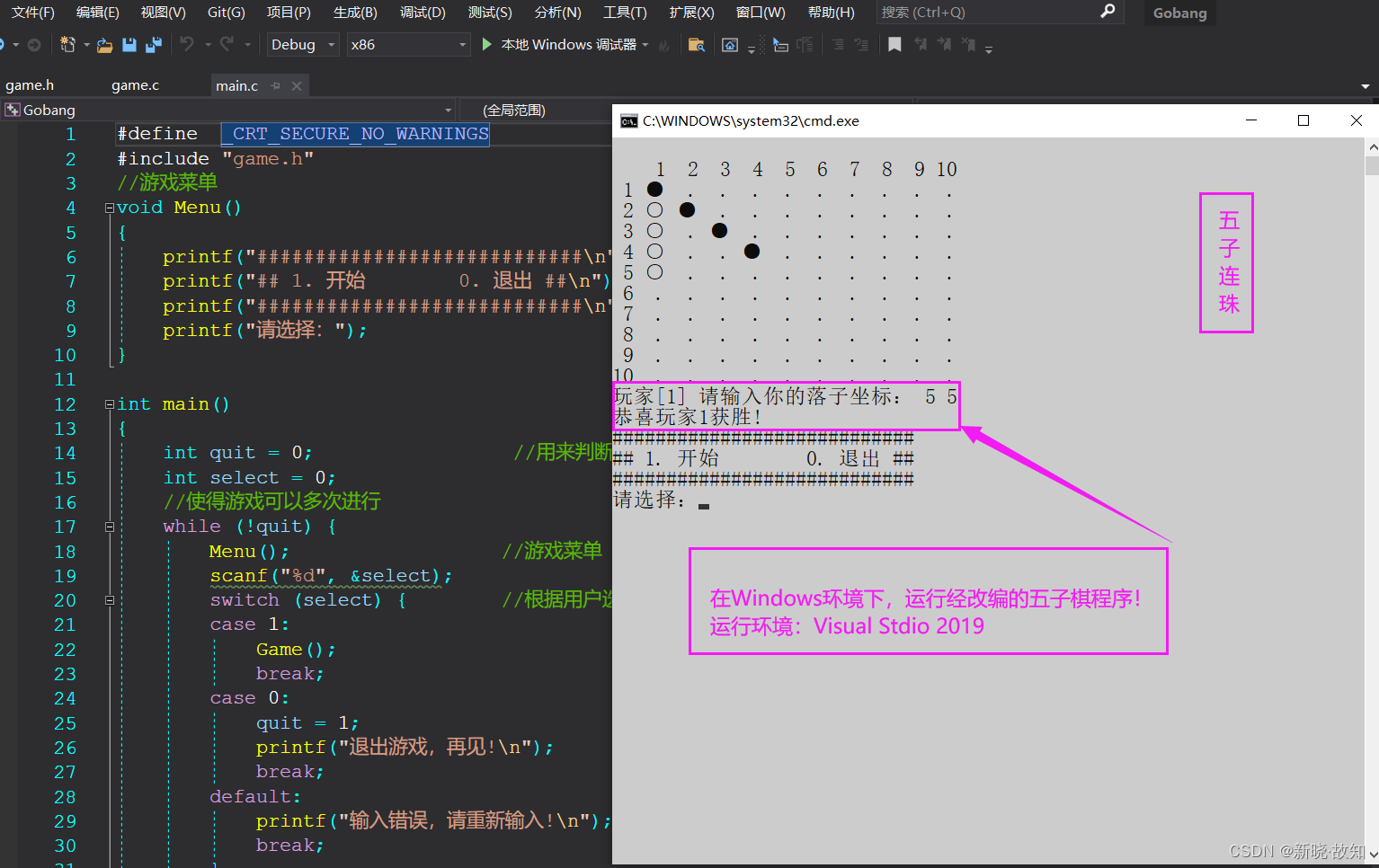Screen dimensions: 1379x868
Task: Click the cmd.exe scrollbar down arrow
Action: click(1372, 856)
